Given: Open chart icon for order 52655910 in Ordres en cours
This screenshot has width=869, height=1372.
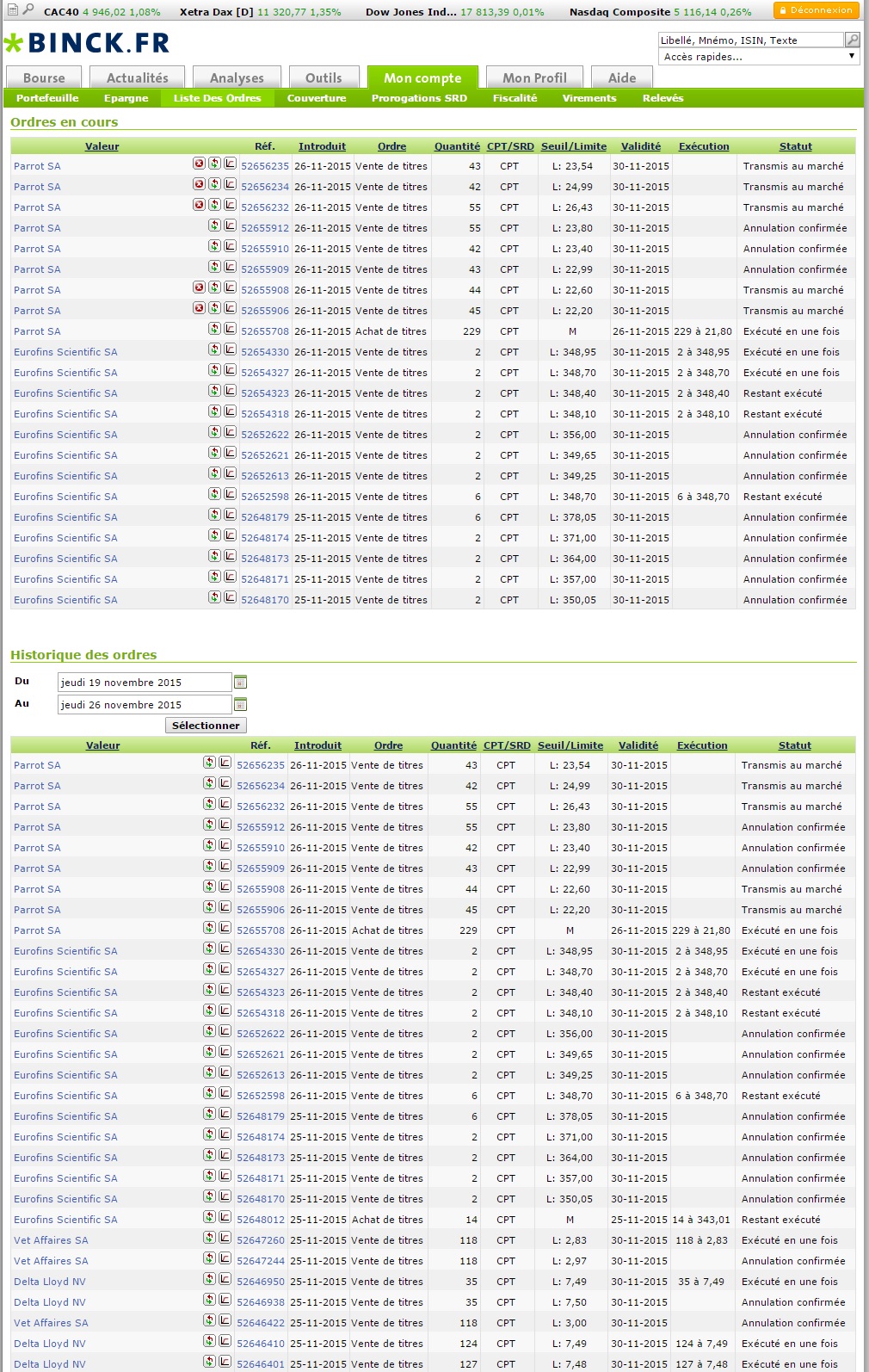Looking at the screenshot, I should tap(230, 246).
